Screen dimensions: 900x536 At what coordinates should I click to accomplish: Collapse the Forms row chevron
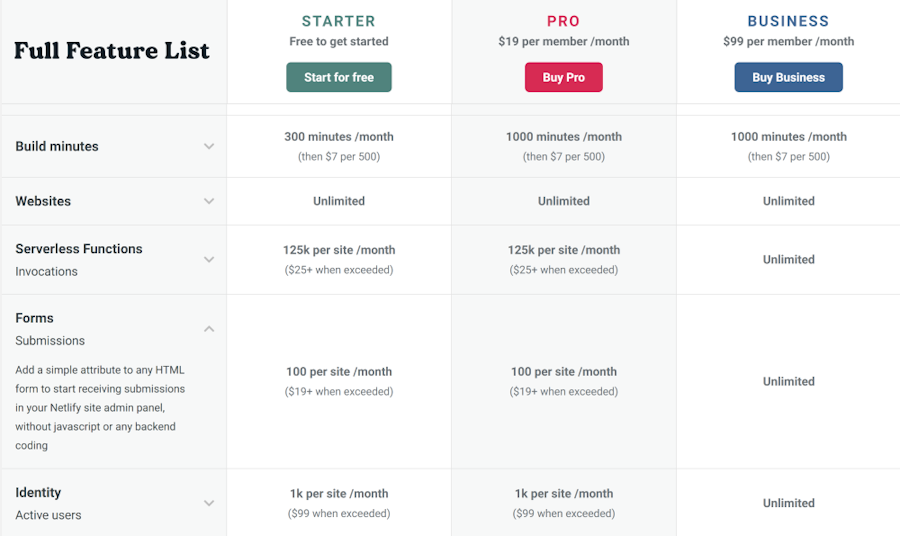pos(209,329)
